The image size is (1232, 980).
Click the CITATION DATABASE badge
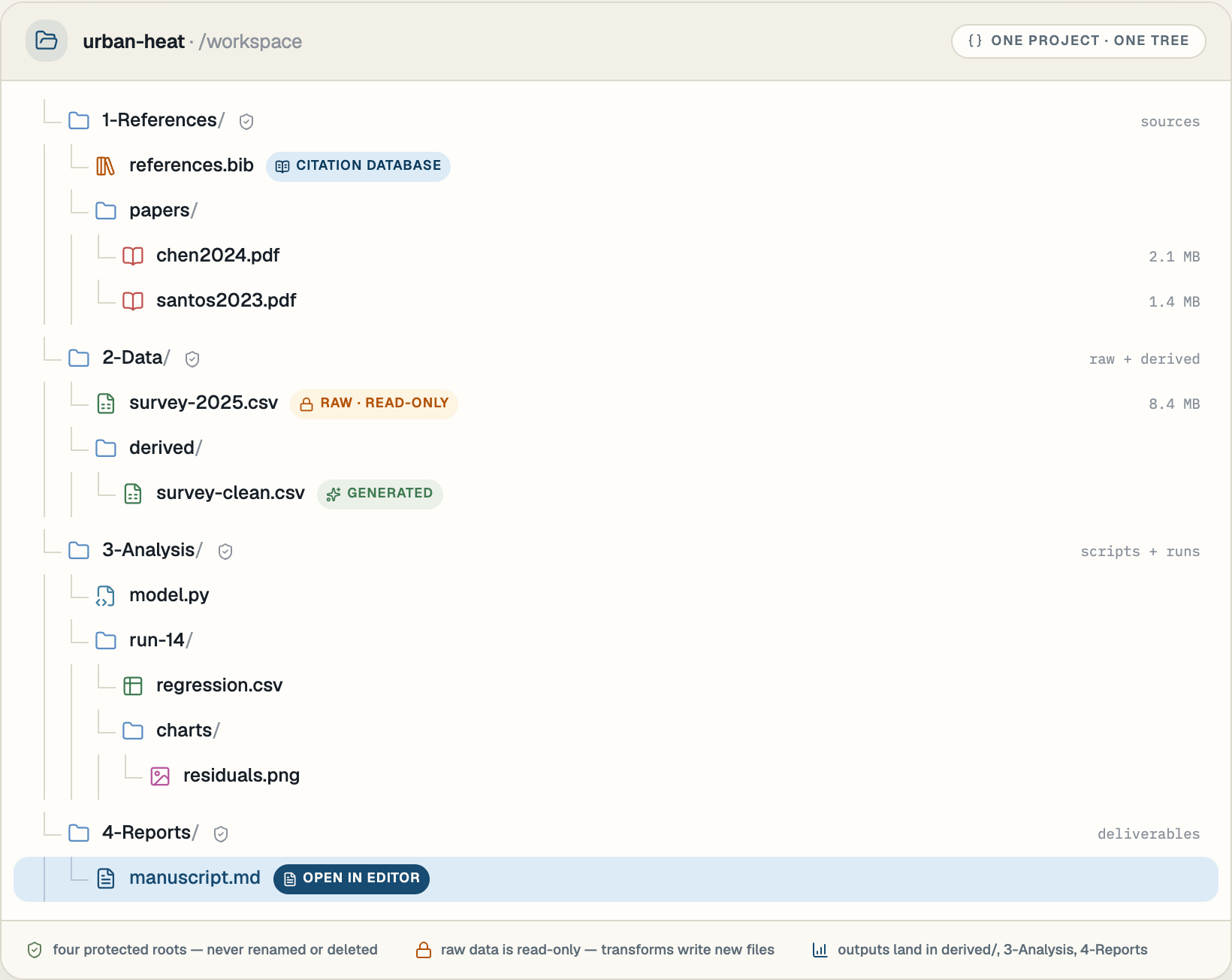click(358, 166)
